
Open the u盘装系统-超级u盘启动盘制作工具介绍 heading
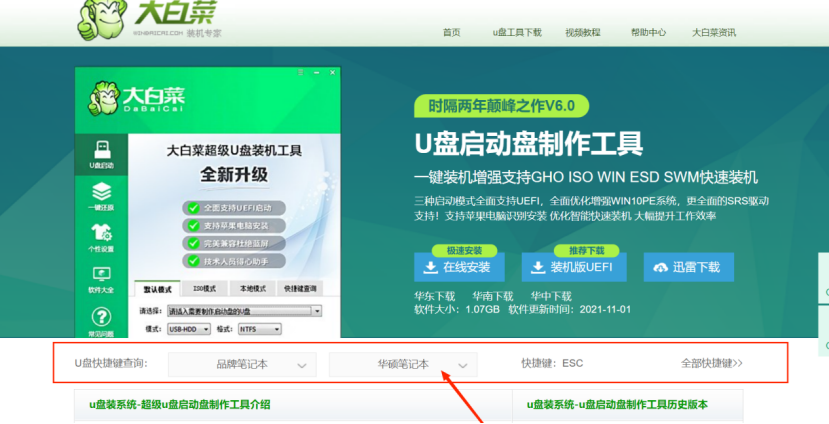click(x=180, y=404)
